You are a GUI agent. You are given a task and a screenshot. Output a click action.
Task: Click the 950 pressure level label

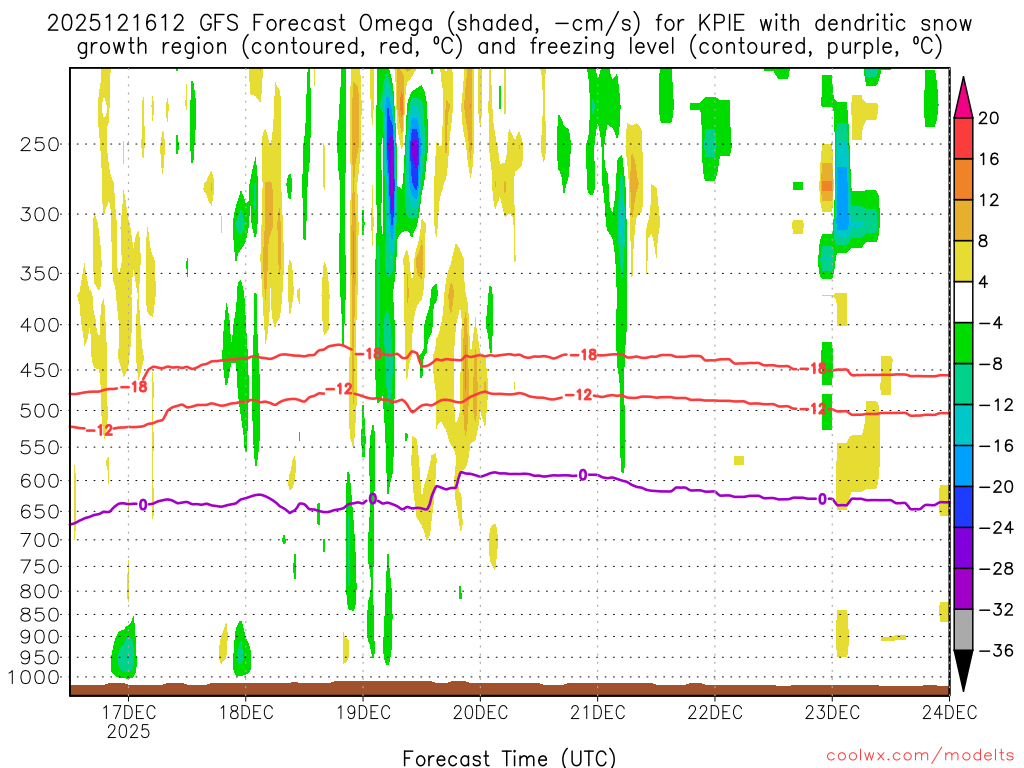point(40,658)
